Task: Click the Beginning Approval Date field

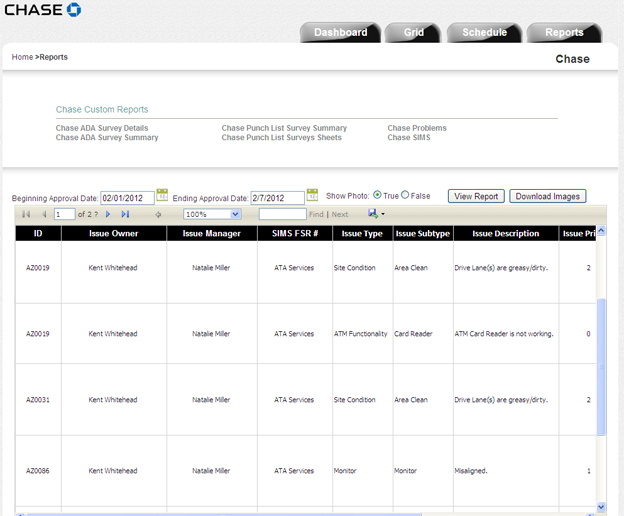Action: 127,198
